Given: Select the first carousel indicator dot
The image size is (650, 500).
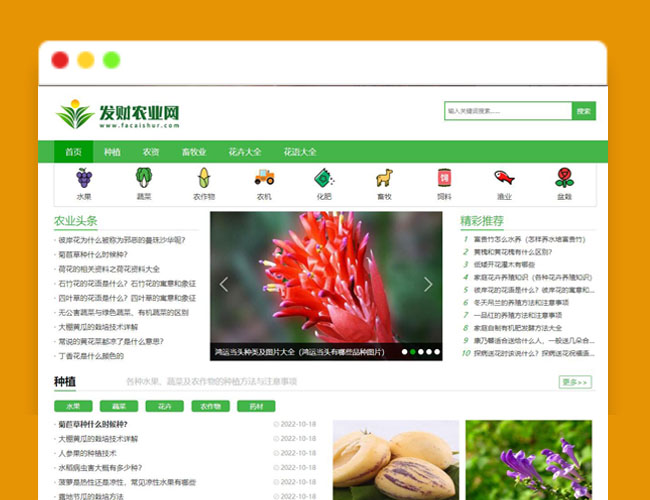Looking at the screenshot, I should pos(405,352).
